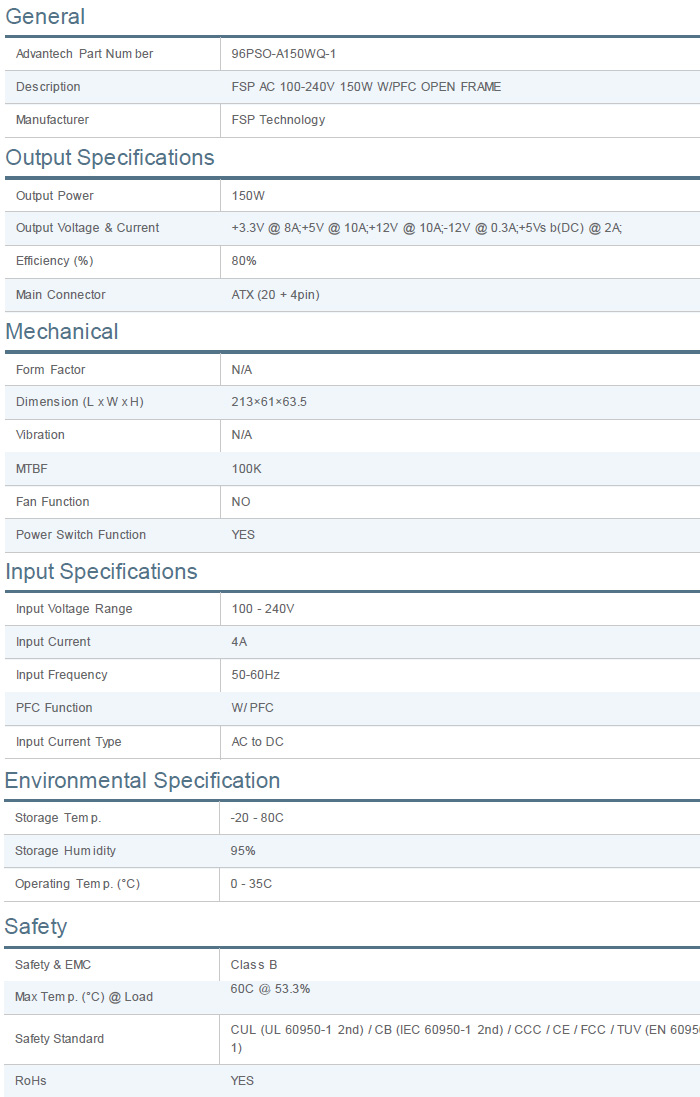Click the MTBF row label
Image resolution: width=700 pixels, height=1097 pixels.
pyautogui.click(x=32, y=469)
